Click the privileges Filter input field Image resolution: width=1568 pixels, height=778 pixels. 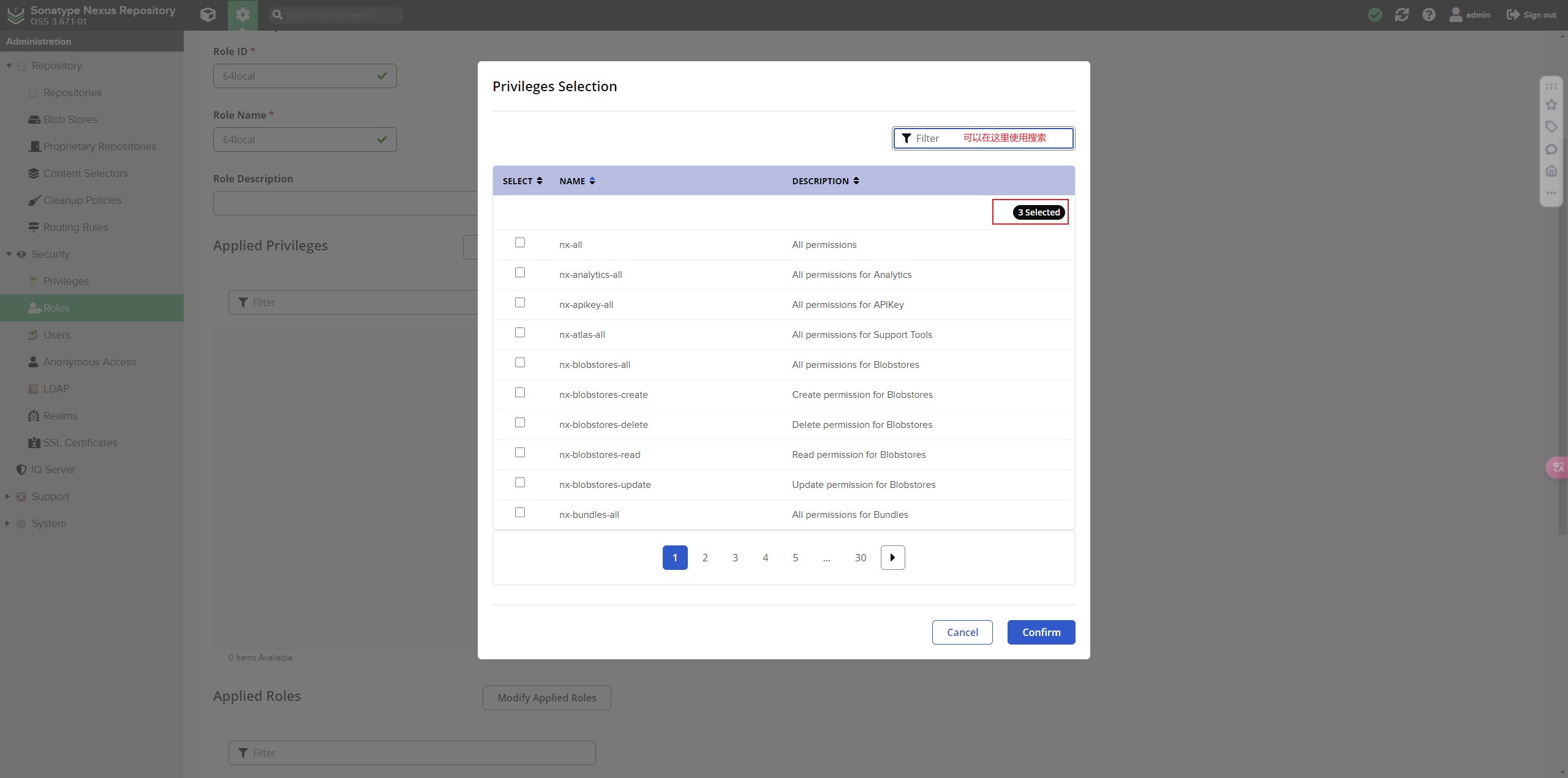click(983, 138)
